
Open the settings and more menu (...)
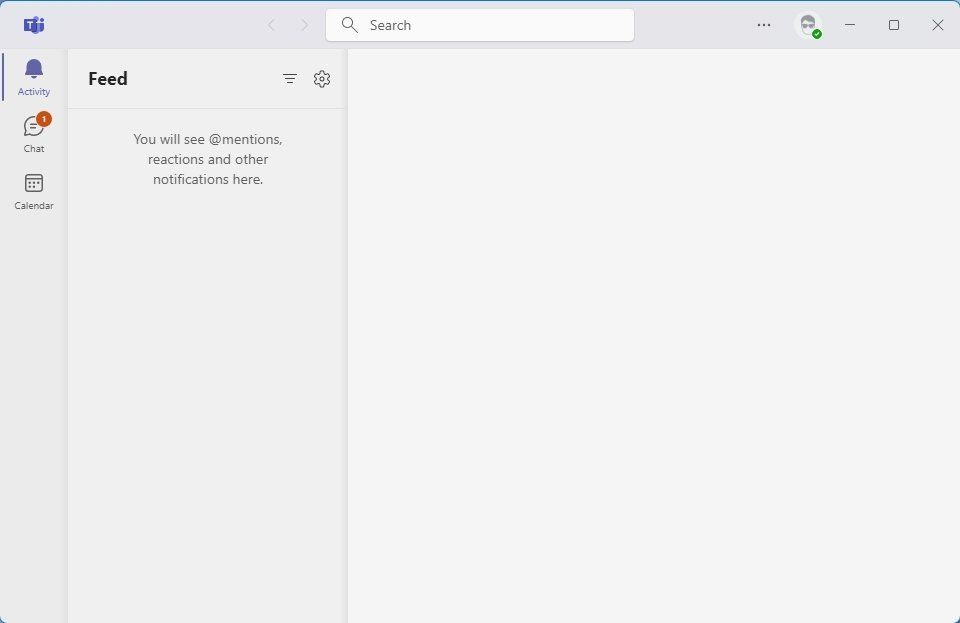(x=764, y=25)
